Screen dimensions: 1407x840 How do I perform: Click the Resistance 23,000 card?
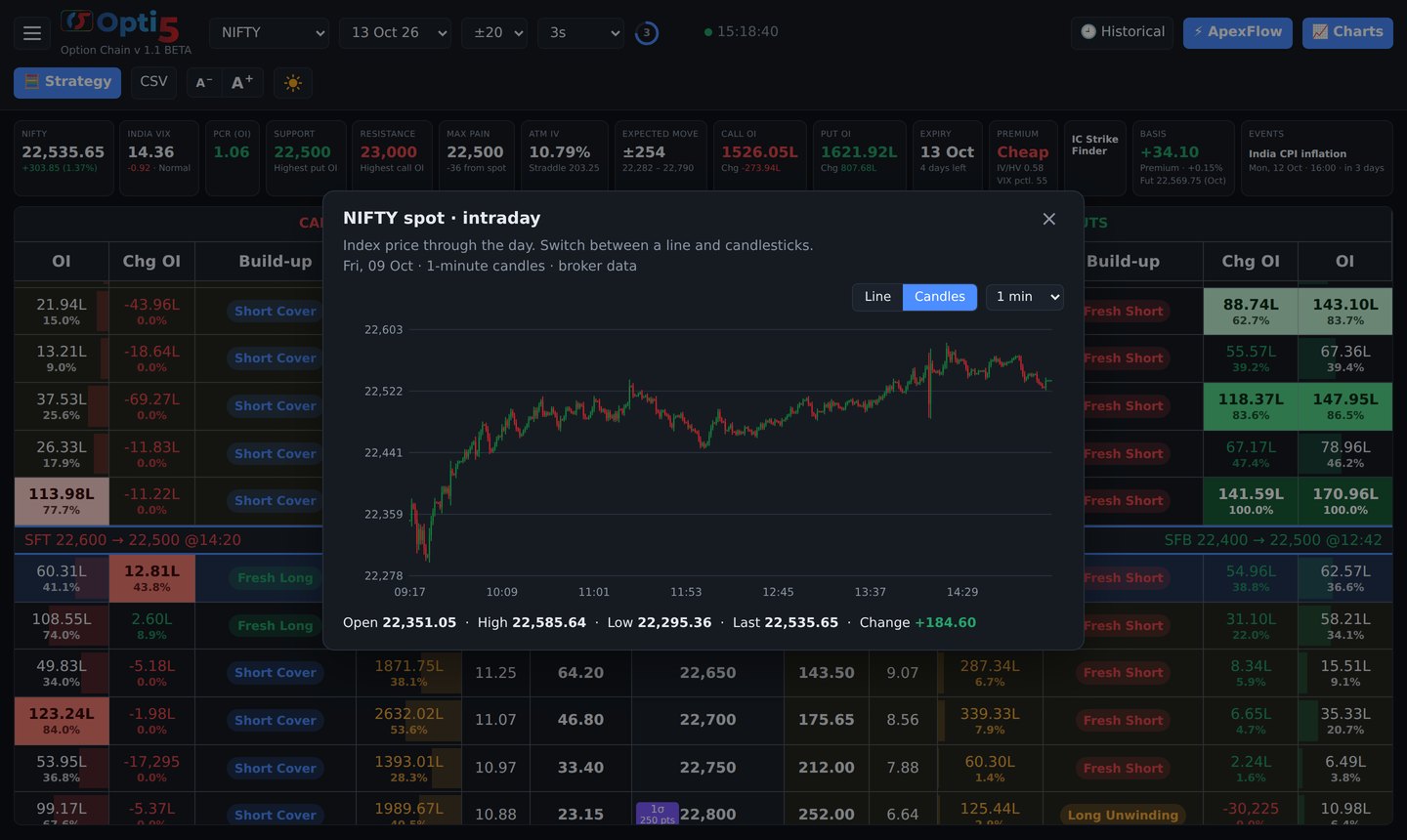[392, 158]
